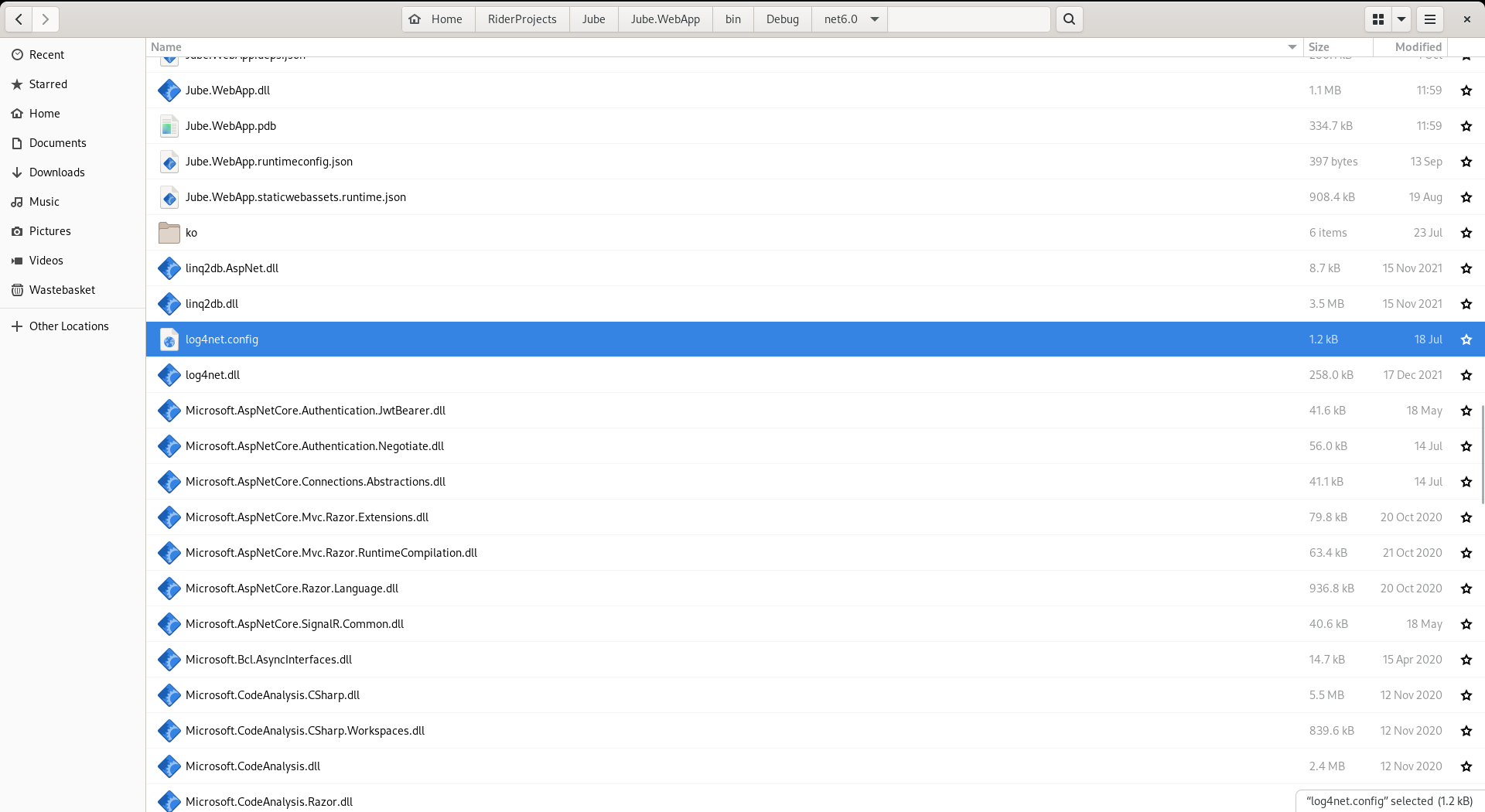Viewport: 1485px width, 812px height.
Task: Star Jube.WebApp.runtimeconfig.json
Action: 1466,162
